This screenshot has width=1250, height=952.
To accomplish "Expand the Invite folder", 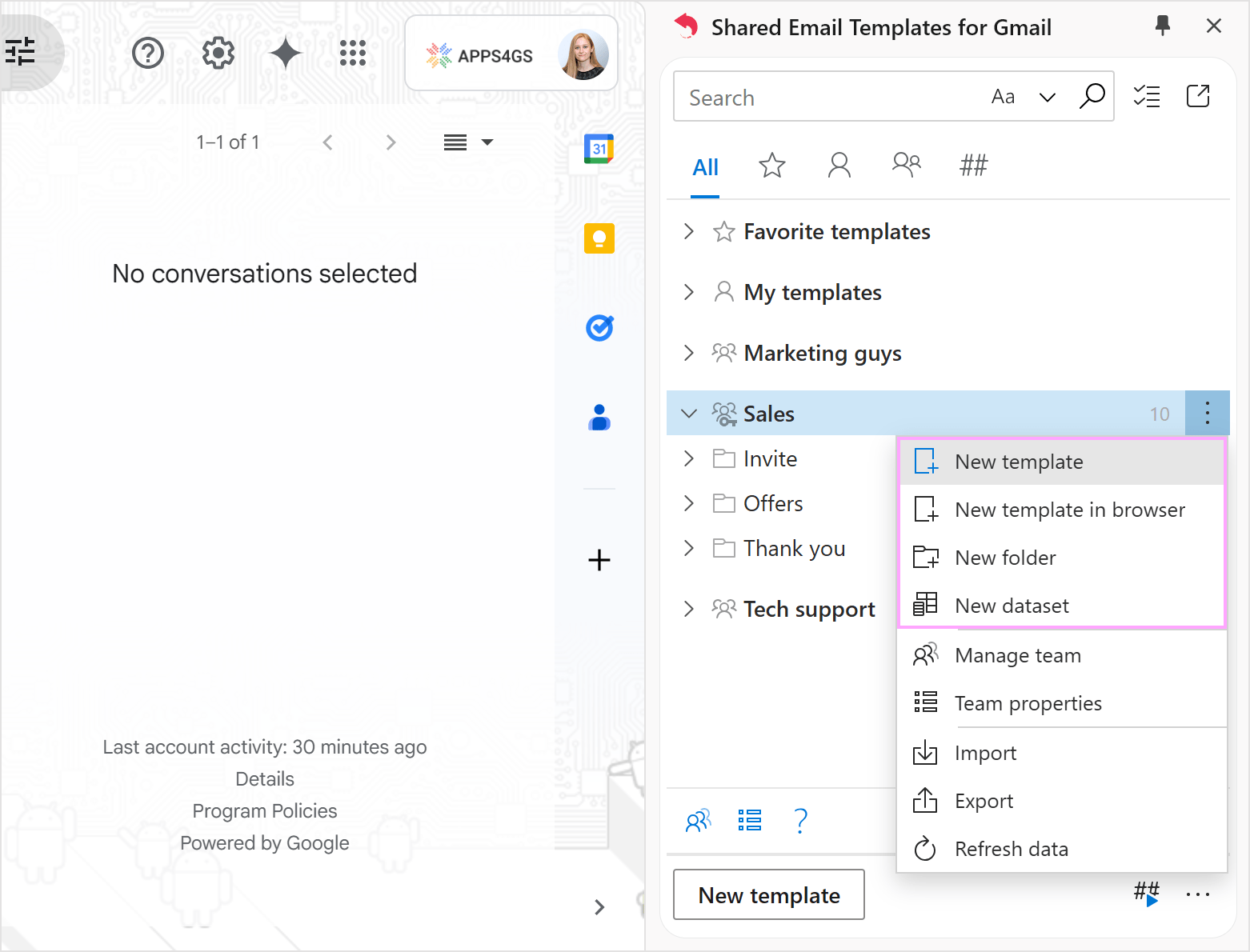I will 689,458.
